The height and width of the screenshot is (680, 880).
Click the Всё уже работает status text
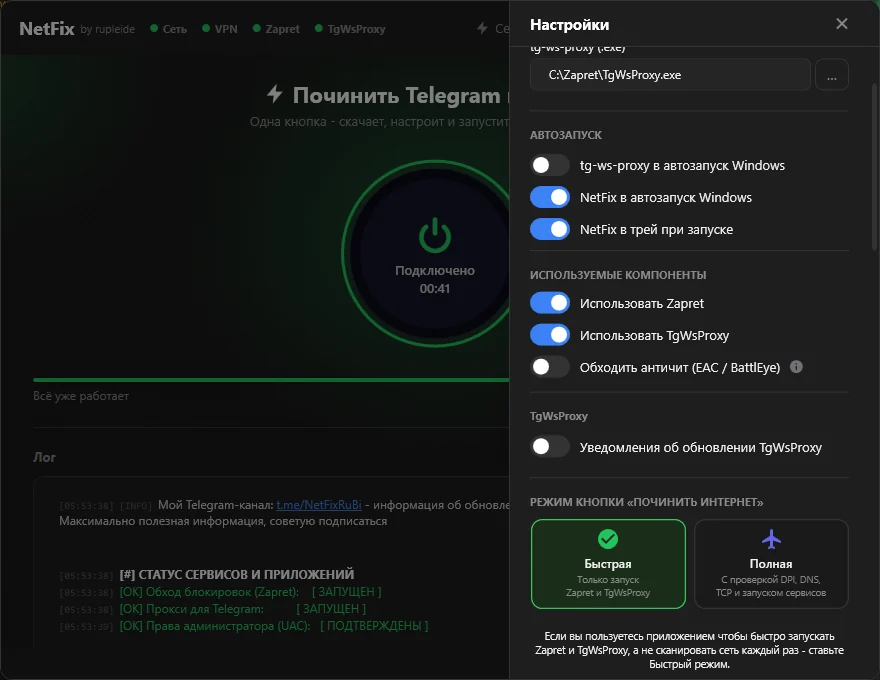click(81, 396)
